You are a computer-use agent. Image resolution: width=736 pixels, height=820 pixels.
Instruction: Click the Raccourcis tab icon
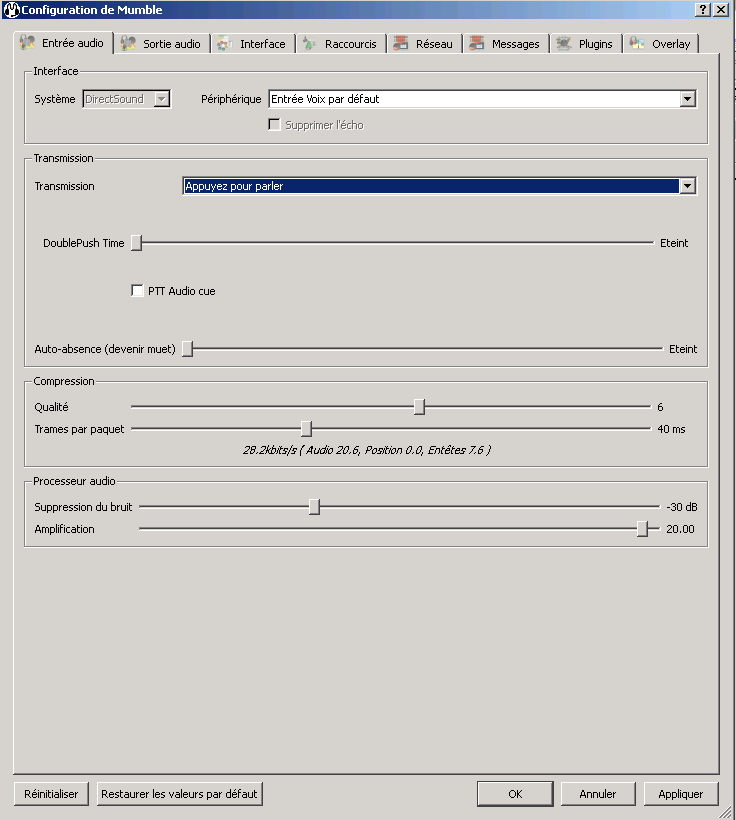(x=310, y=44)
